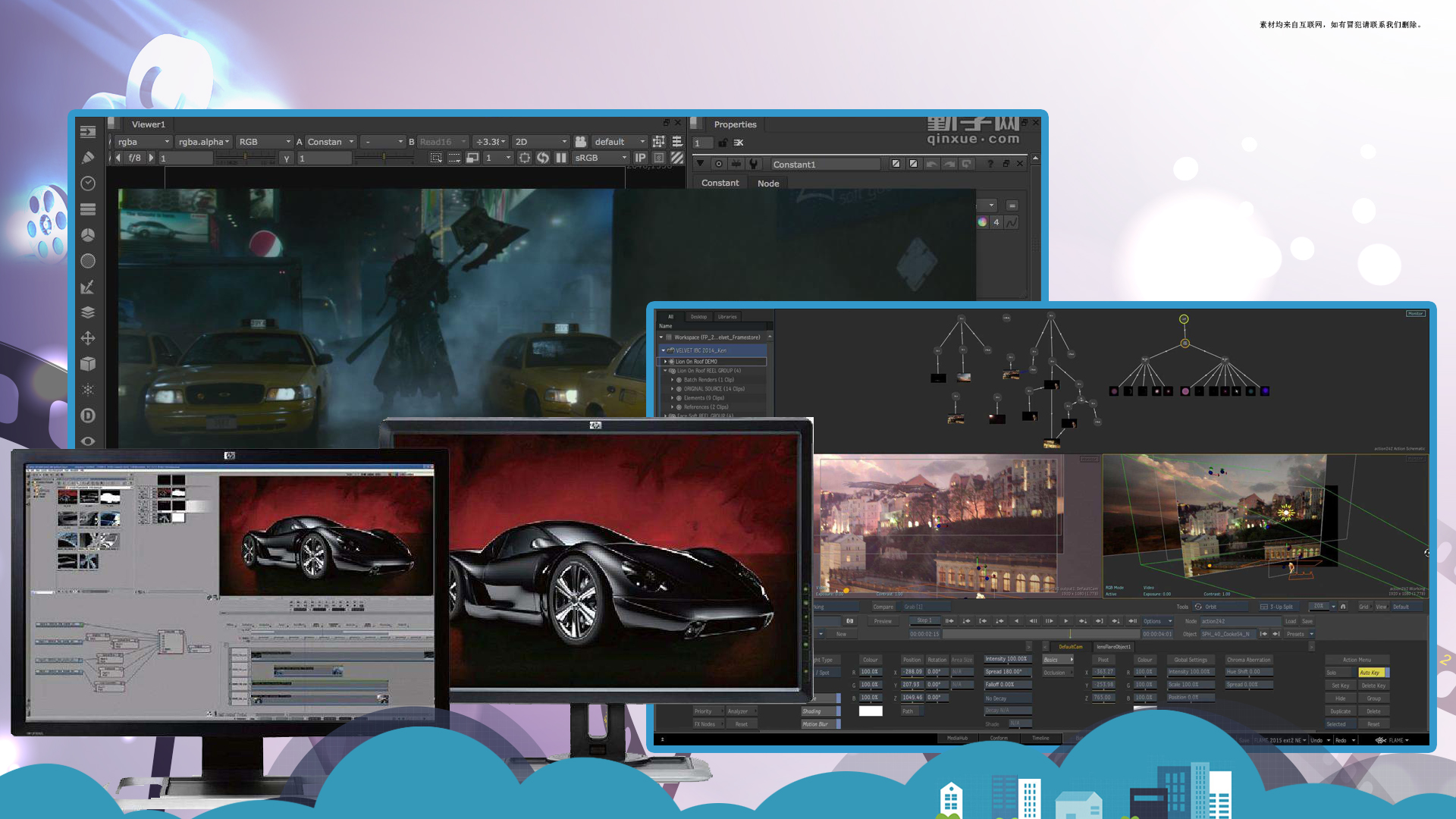Switch to the Timeline tab
Viewport: 1456px width, 819px height.
coord(1040,738)
